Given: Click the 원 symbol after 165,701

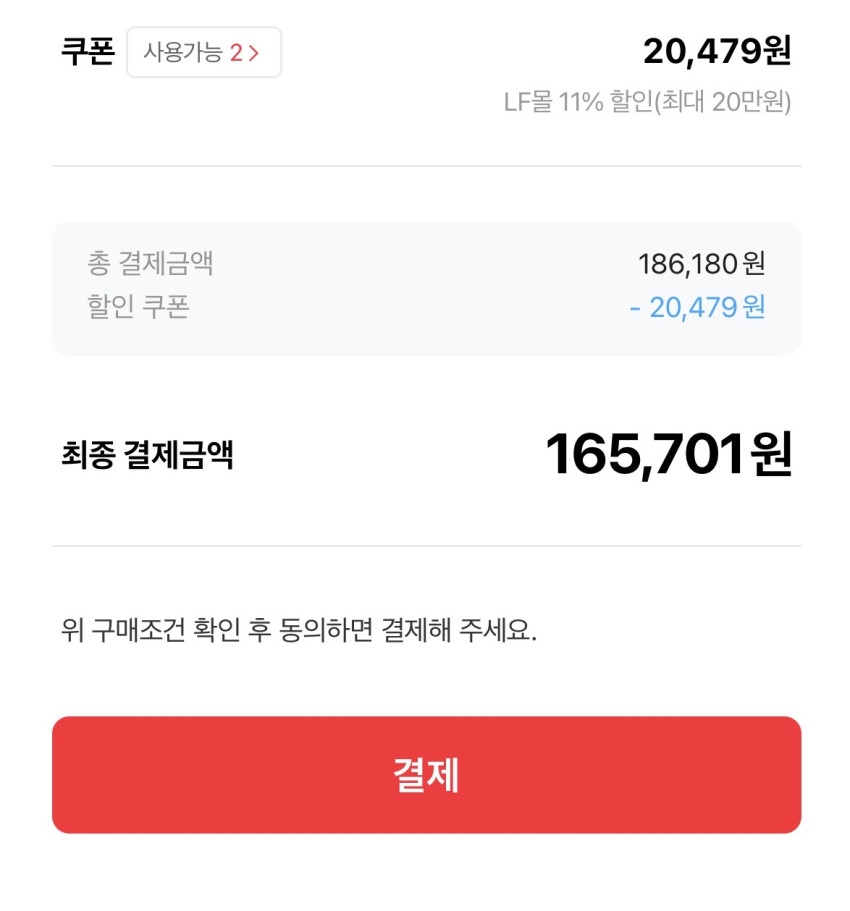Looking at the screenshot, I should [x=772, y=455].
